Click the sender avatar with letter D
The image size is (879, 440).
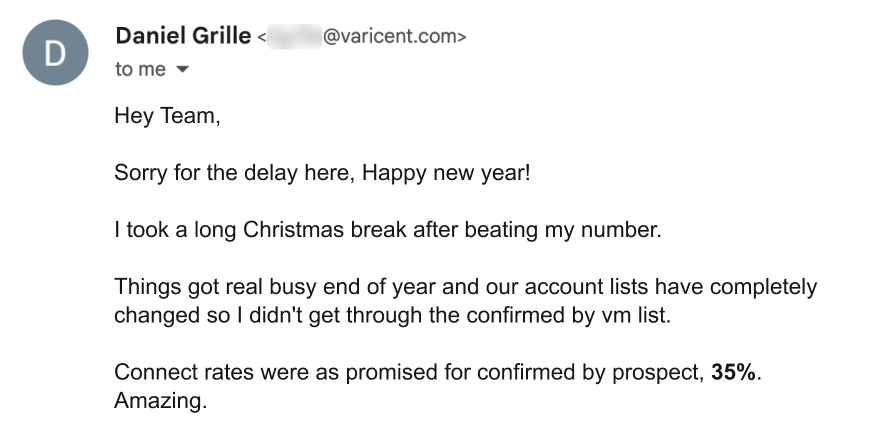(55, 54)
